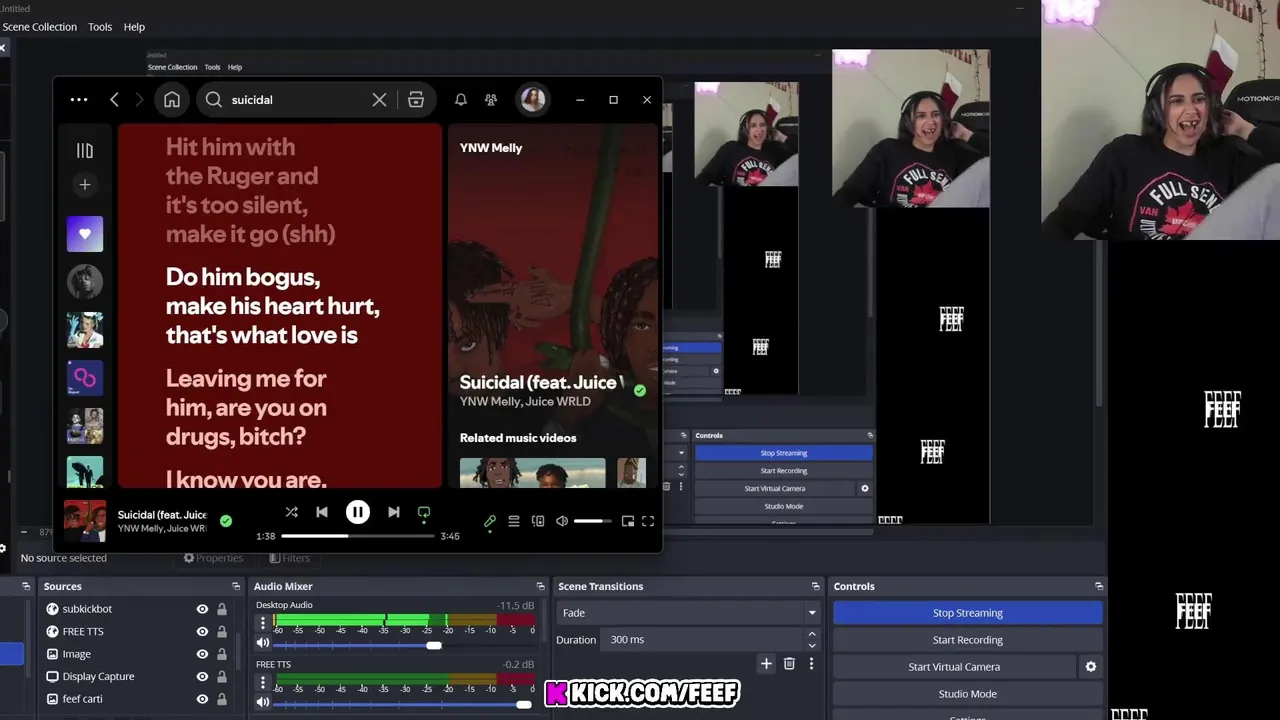
Task: Seek in the Spotify progress bar
Action: pos(357,536)
